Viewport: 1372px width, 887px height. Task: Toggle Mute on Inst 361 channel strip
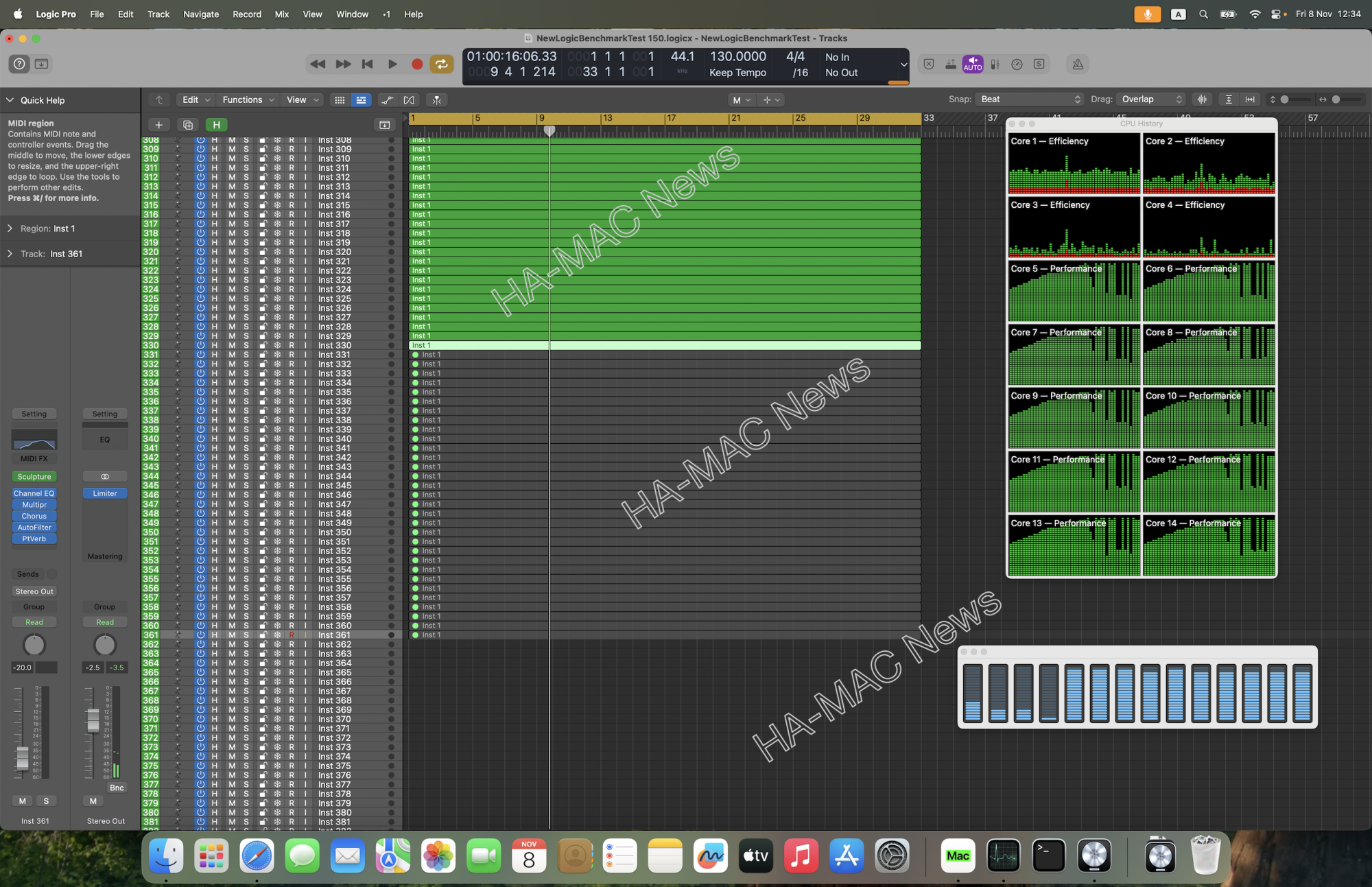point(23,801)
